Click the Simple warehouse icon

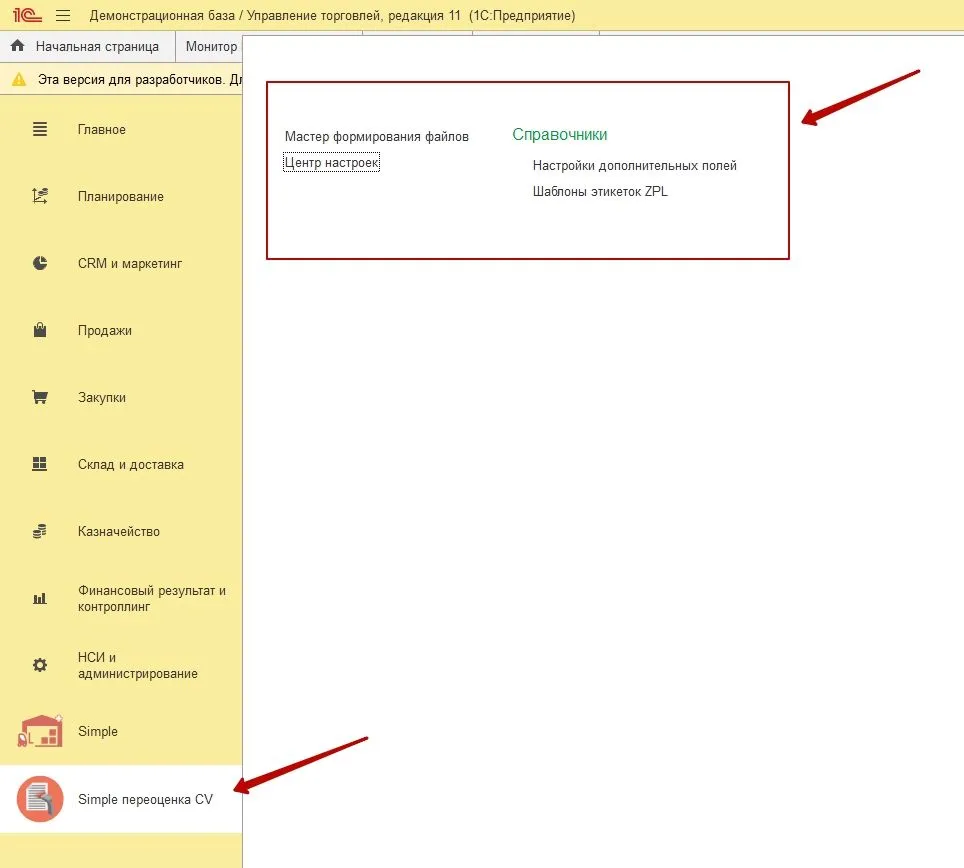(x=40, y=731)
